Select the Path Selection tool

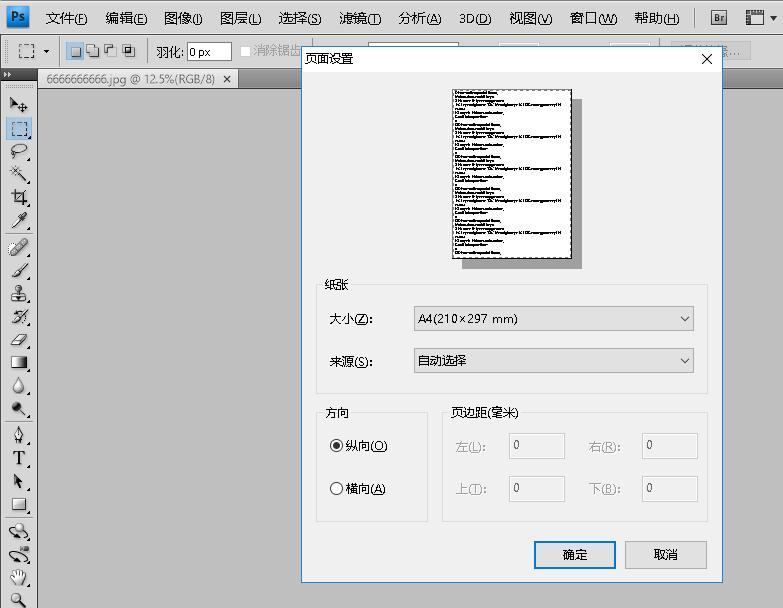(x=19, y=481)
